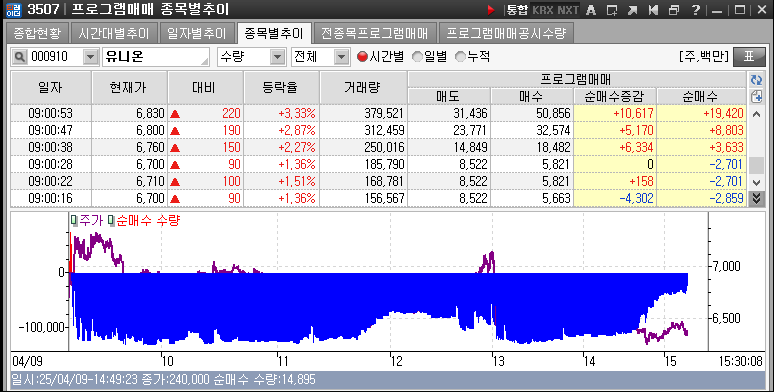The width and height of the screenshot is (774, 392).
Task: Open the 수량 dropdown
Action: (x=278, y=57)
